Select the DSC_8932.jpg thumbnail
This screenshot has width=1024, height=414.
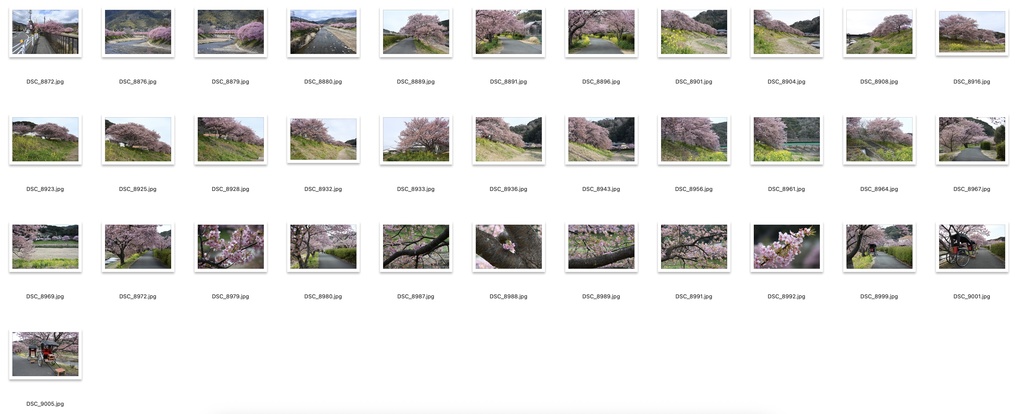[x=323, y=140]
